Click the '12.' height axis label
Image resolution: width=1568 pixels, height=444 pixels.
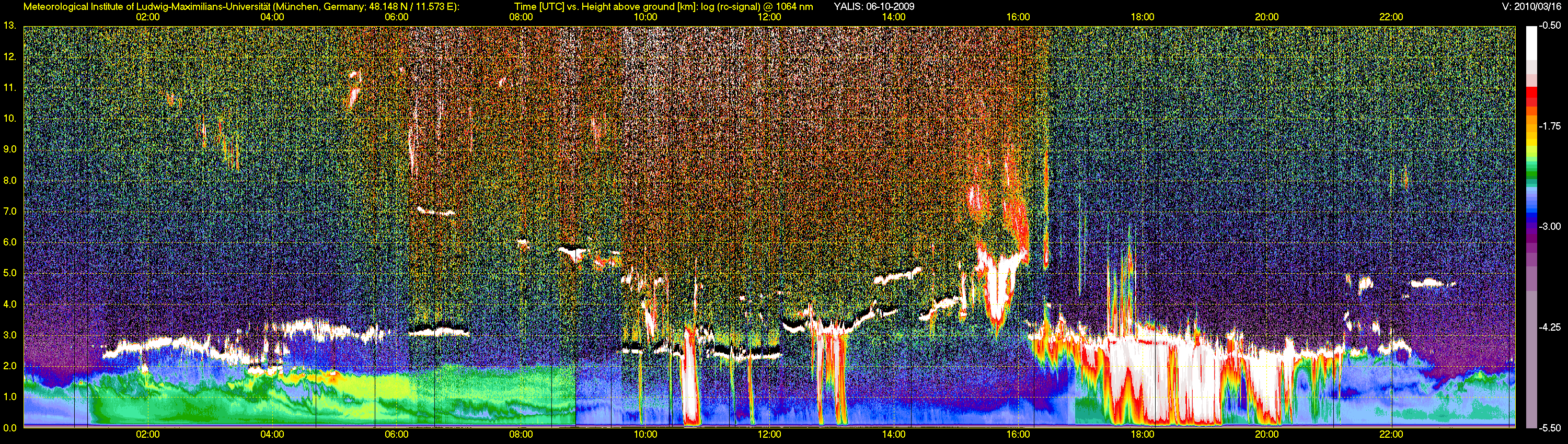(x=10, y=56)
